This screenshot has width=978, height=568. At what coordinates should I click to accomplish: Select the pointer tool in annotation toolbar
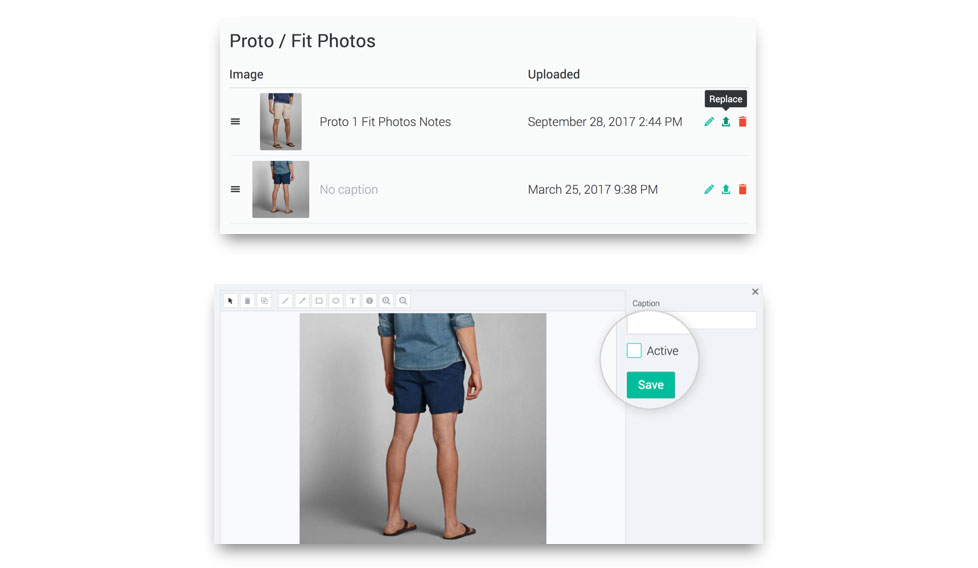coord(230,301)
